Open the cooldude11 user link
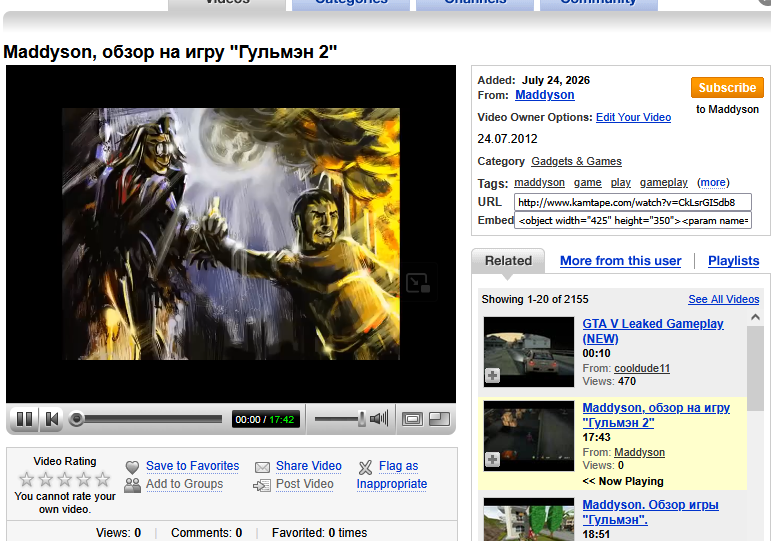This screenshot has height=541, width=771. click(642, 368)
